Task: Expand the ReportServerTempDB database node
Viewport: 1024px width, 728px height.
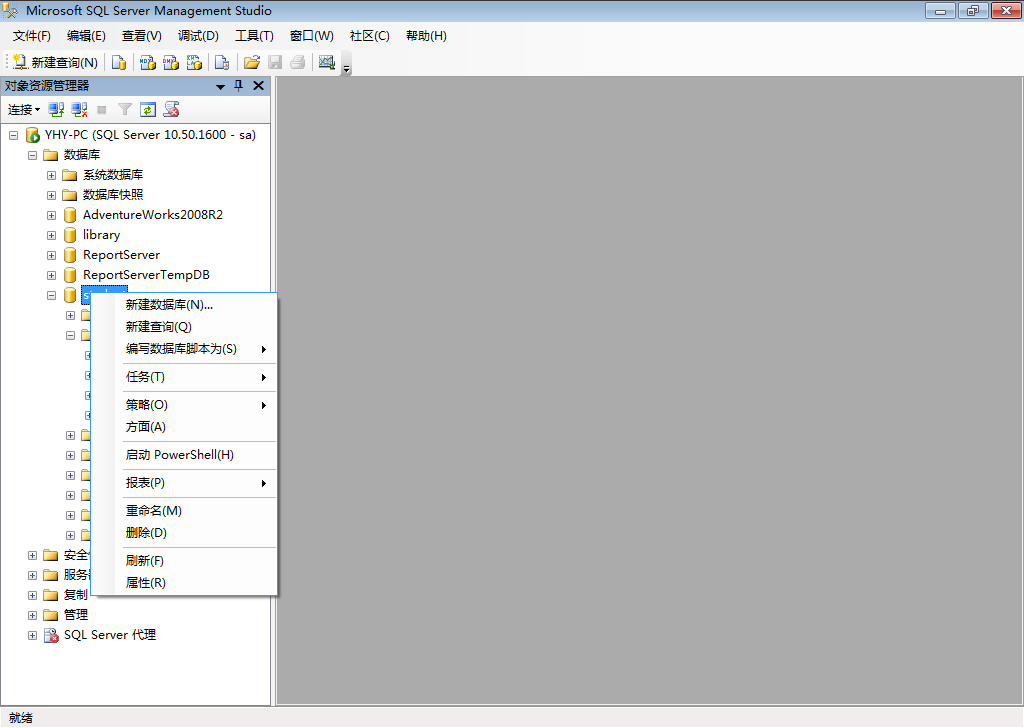Action: pyautogui.click(x=51, y=276)
